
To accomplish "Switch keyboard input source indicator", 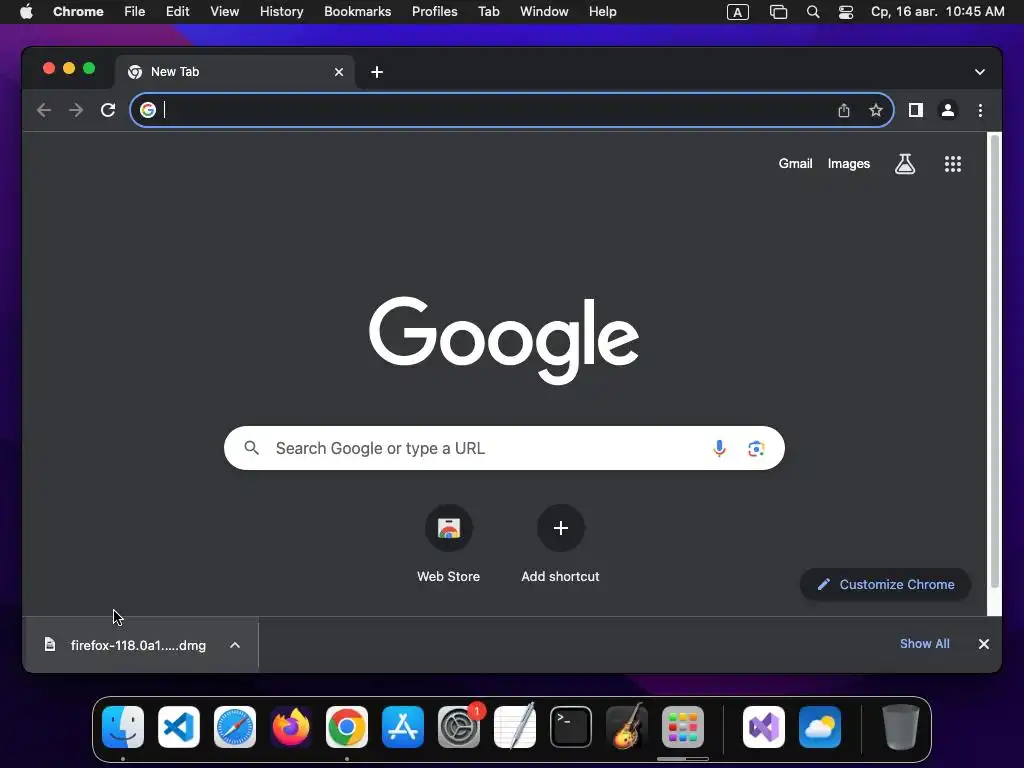I will [x=738, y=12].
